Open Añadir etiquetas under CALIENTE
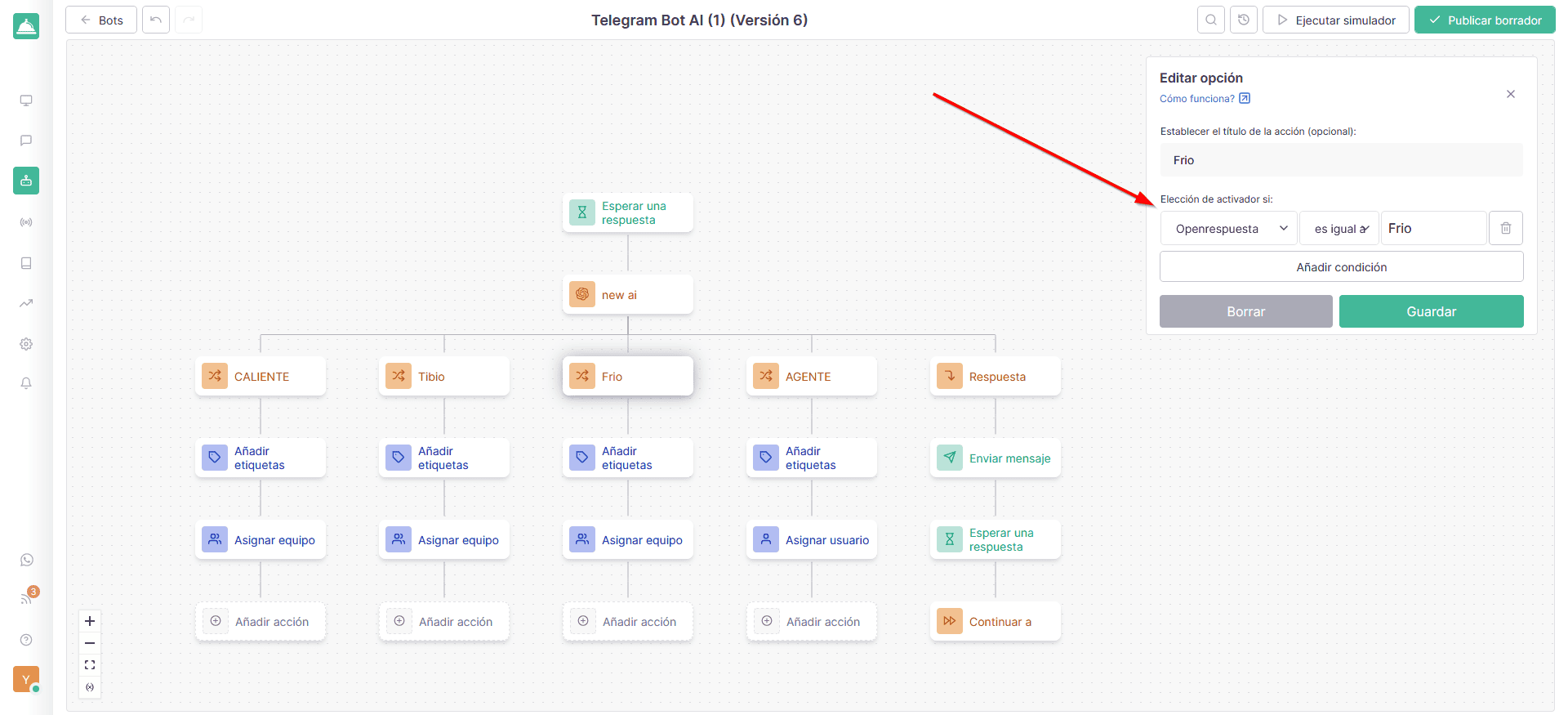 261,458
